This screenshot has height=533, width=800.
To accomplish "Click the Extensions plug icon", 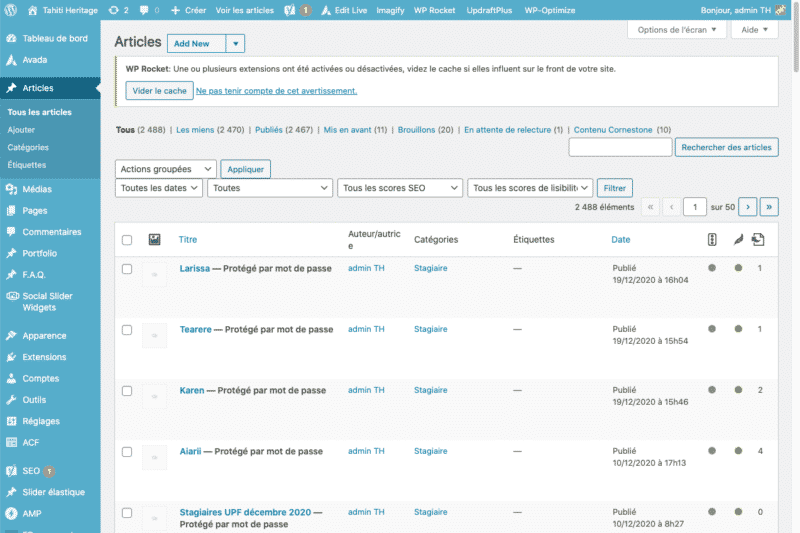I will tap(11, 357).
